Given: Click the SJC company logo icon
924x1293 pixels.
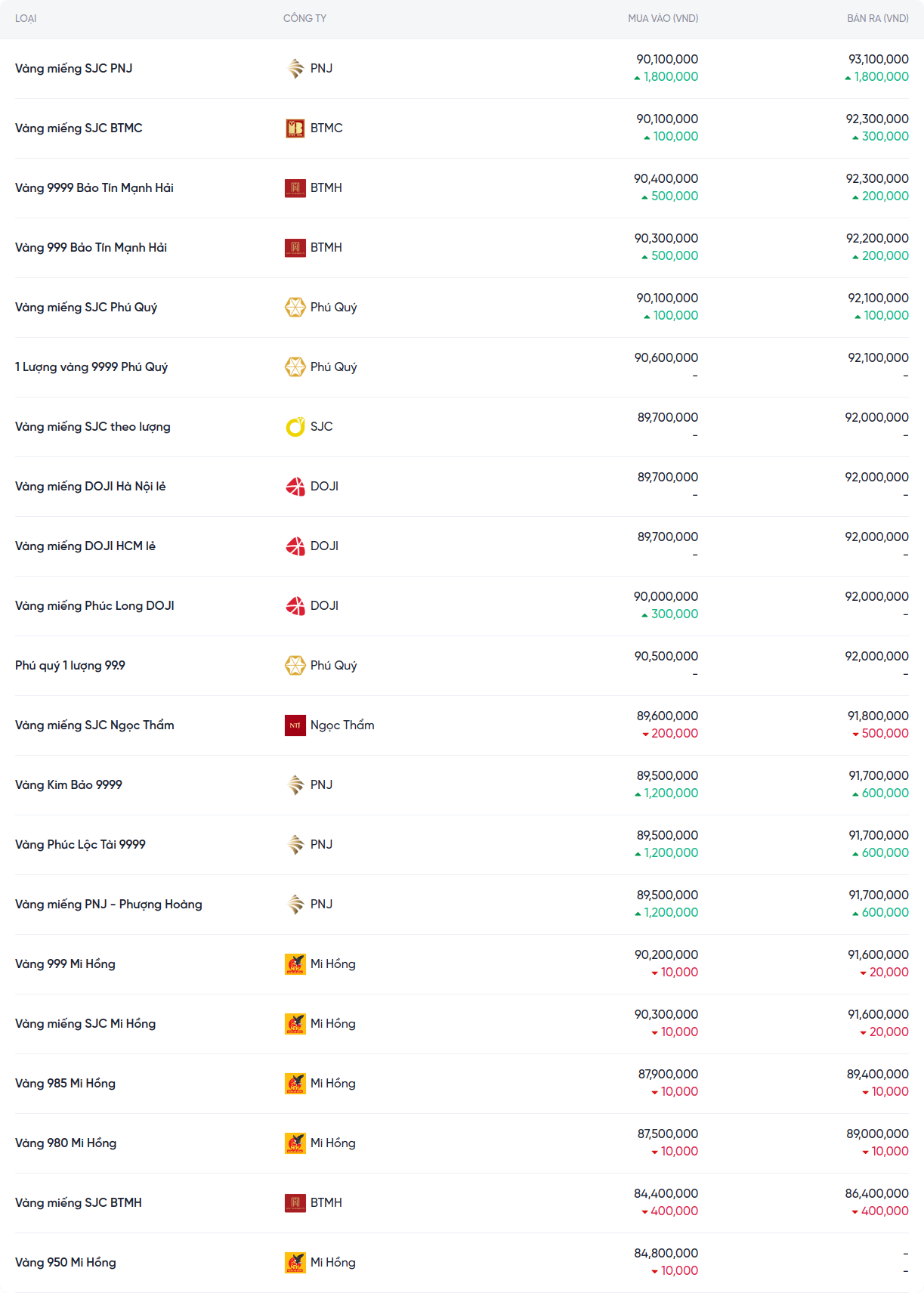Looking at the screenshot, I should pos(295,427).
